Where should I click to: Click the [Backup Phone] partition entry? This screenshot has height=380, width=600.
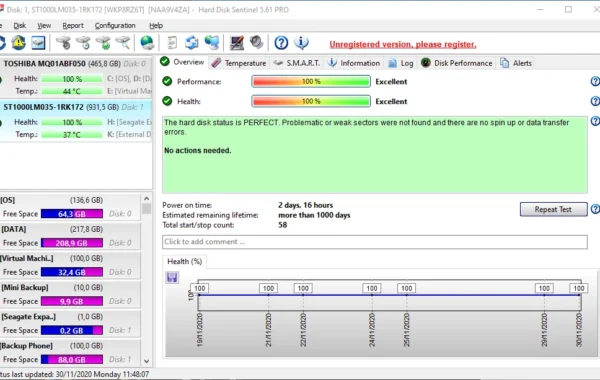(x=70, y=352)
